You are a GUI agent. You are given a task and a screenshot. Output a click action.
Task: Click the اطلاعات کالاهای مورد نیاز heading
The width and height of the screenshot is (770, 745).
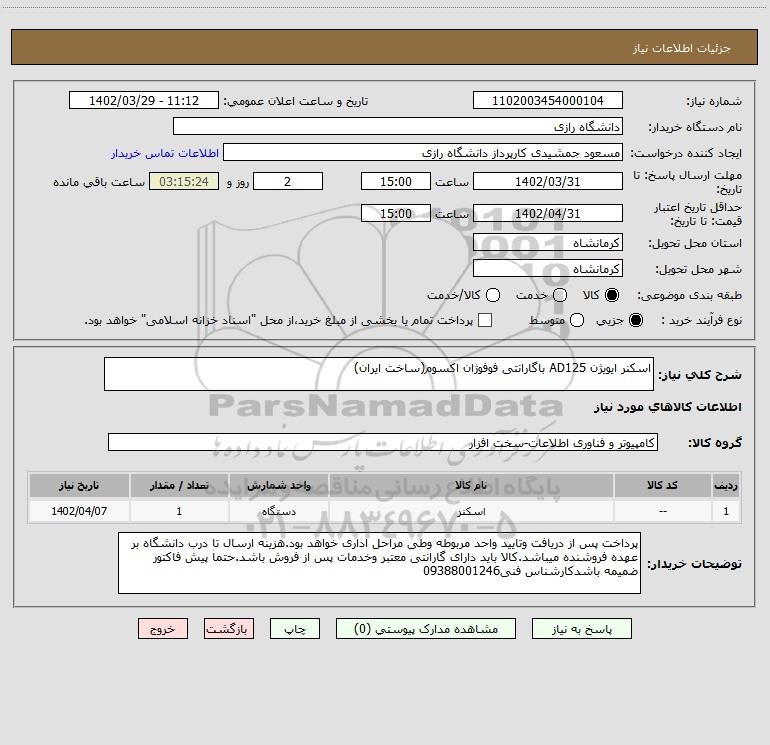(x=667, y=407)
